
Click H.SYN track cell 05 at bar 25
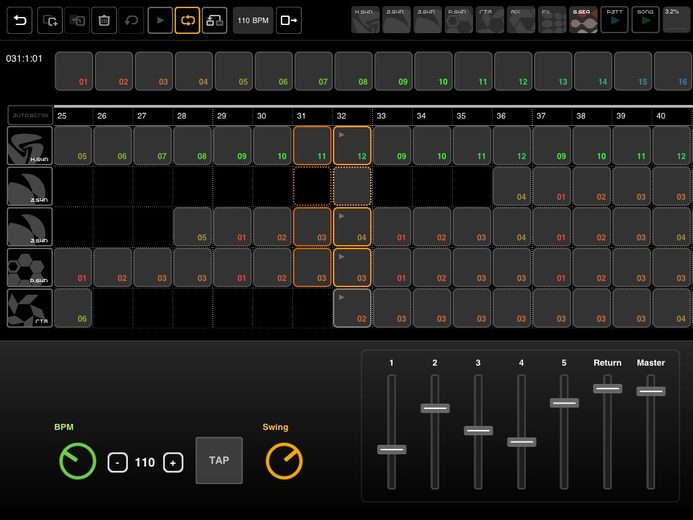coord(73,146)
